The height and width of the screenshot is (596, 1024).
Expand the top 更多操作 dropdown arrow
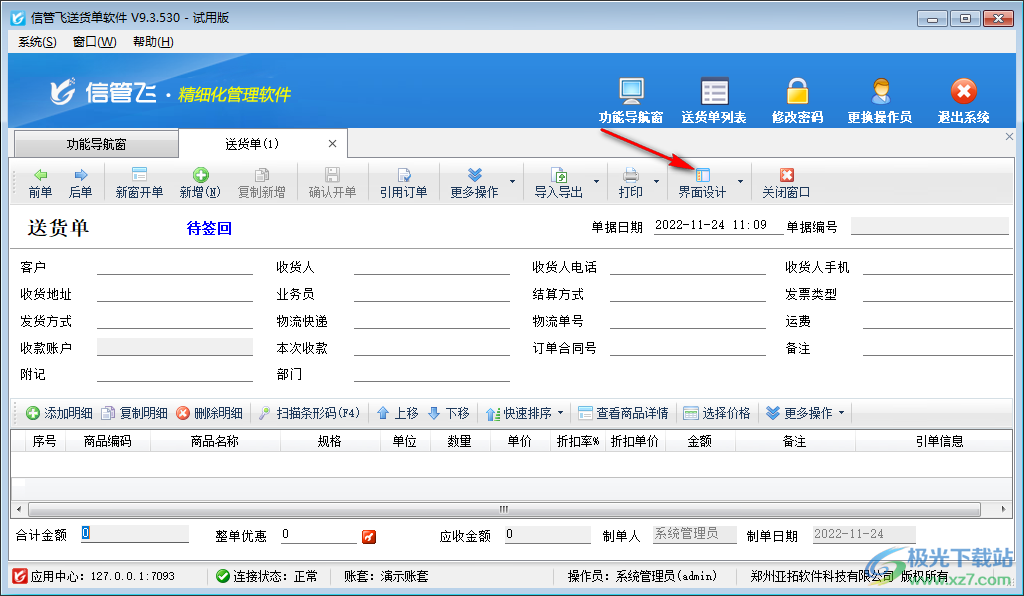513,181
